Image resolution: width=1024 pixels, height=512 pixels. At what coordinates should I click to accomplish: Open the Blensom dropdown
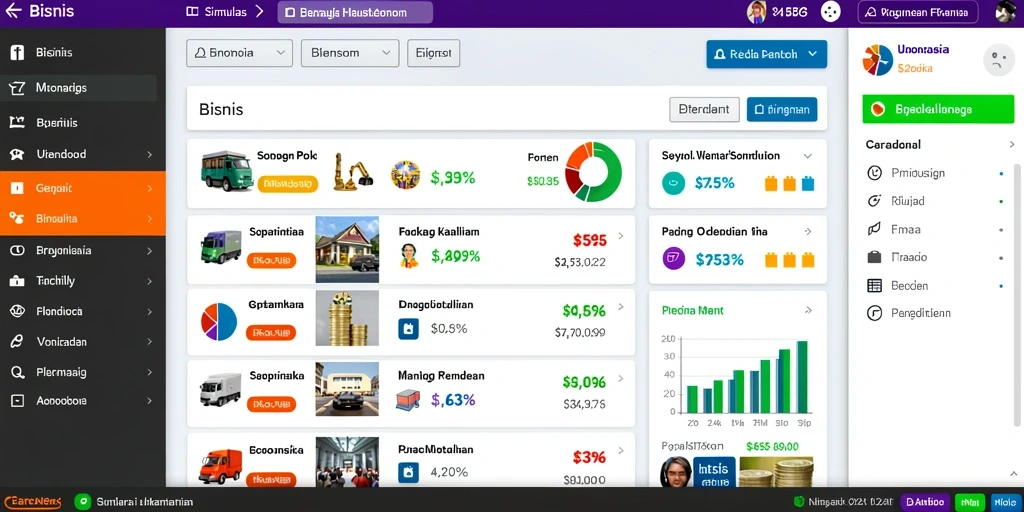(350, 54)
